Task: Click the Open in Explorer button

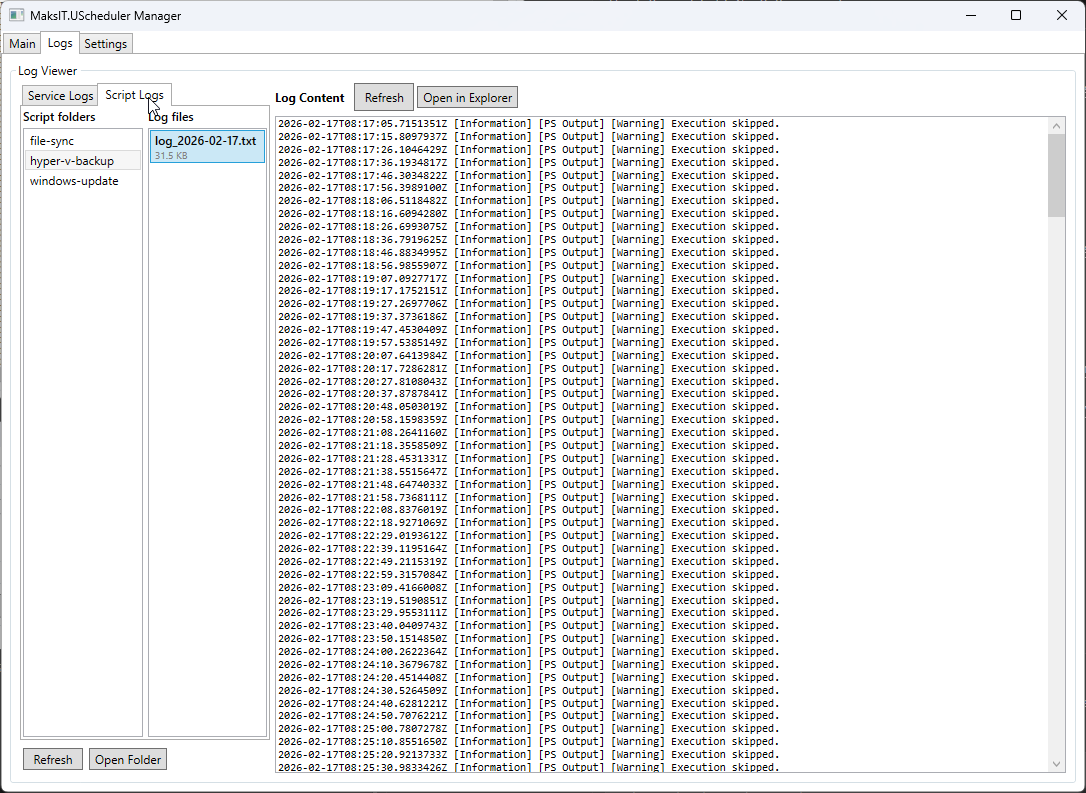Action: [x=467, y=98]
